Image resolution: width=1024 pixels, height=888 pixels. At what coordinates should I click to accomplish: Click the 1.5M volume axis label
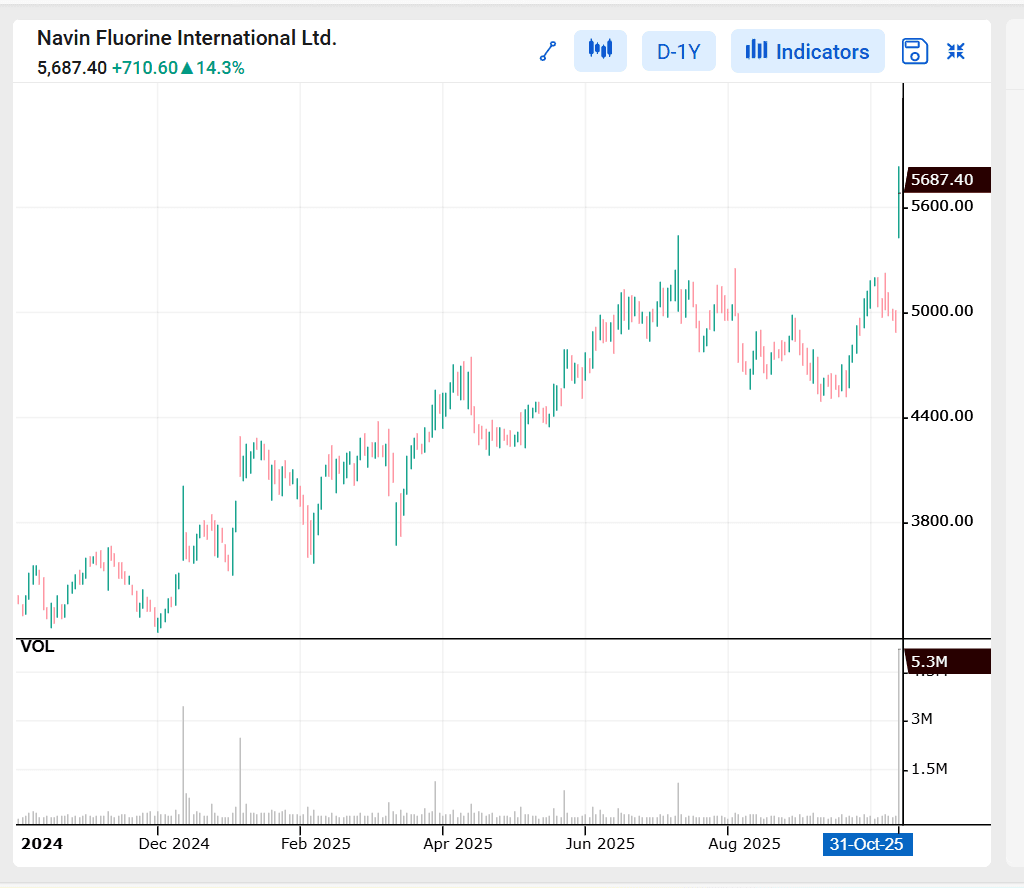click(929, 769)
